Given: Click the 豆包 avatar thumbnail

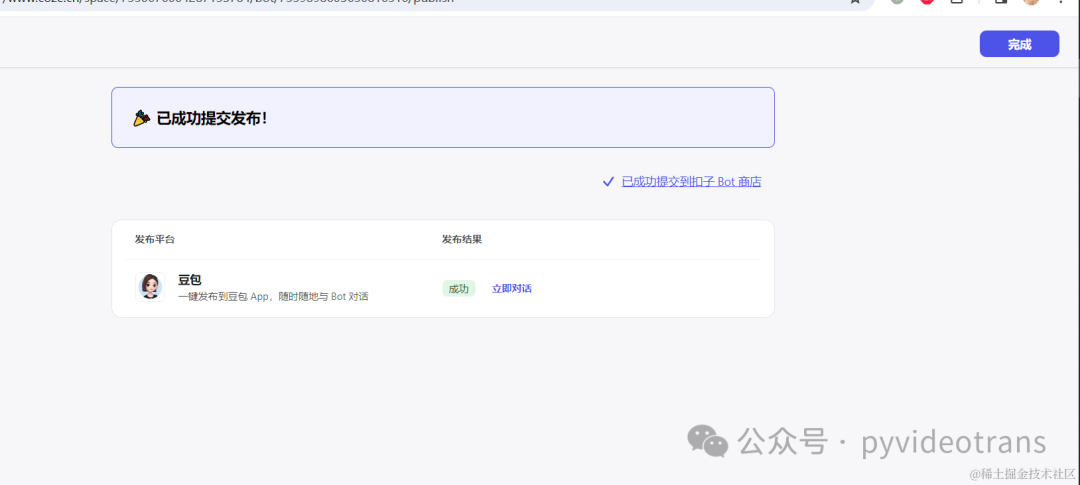Looking at the screenshot, I should click(x=150, y=287).
